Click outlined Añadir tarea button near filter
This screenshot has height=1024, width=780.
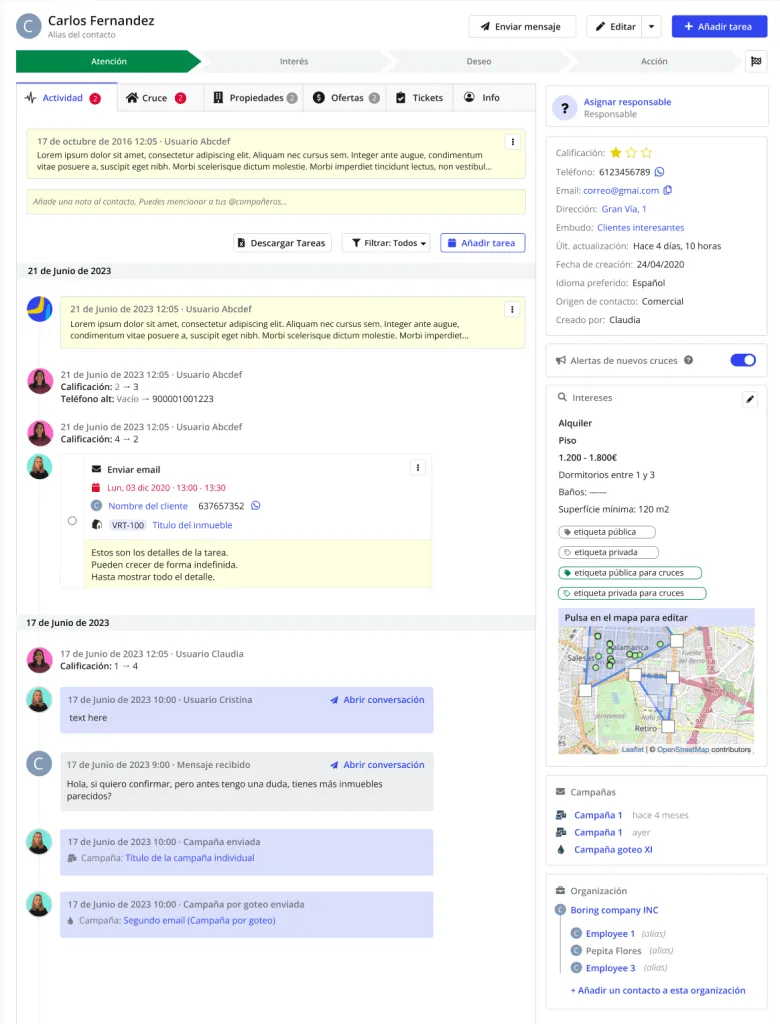point(482,243)
